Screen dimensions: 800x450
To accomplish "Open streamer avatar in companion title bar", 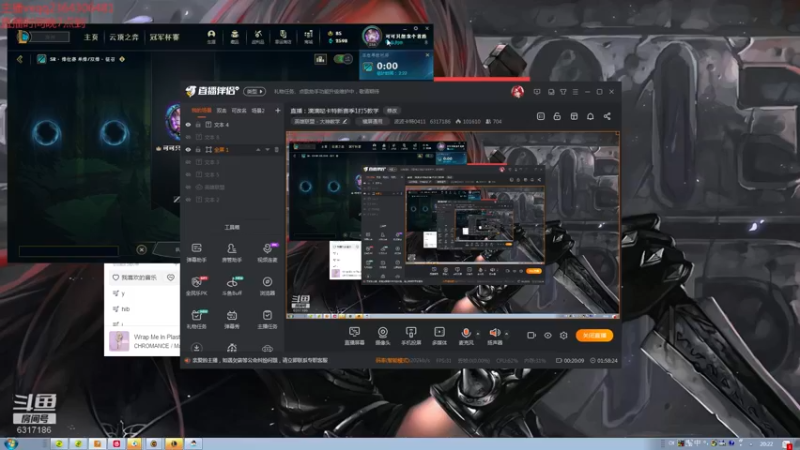I will [517, 92].
